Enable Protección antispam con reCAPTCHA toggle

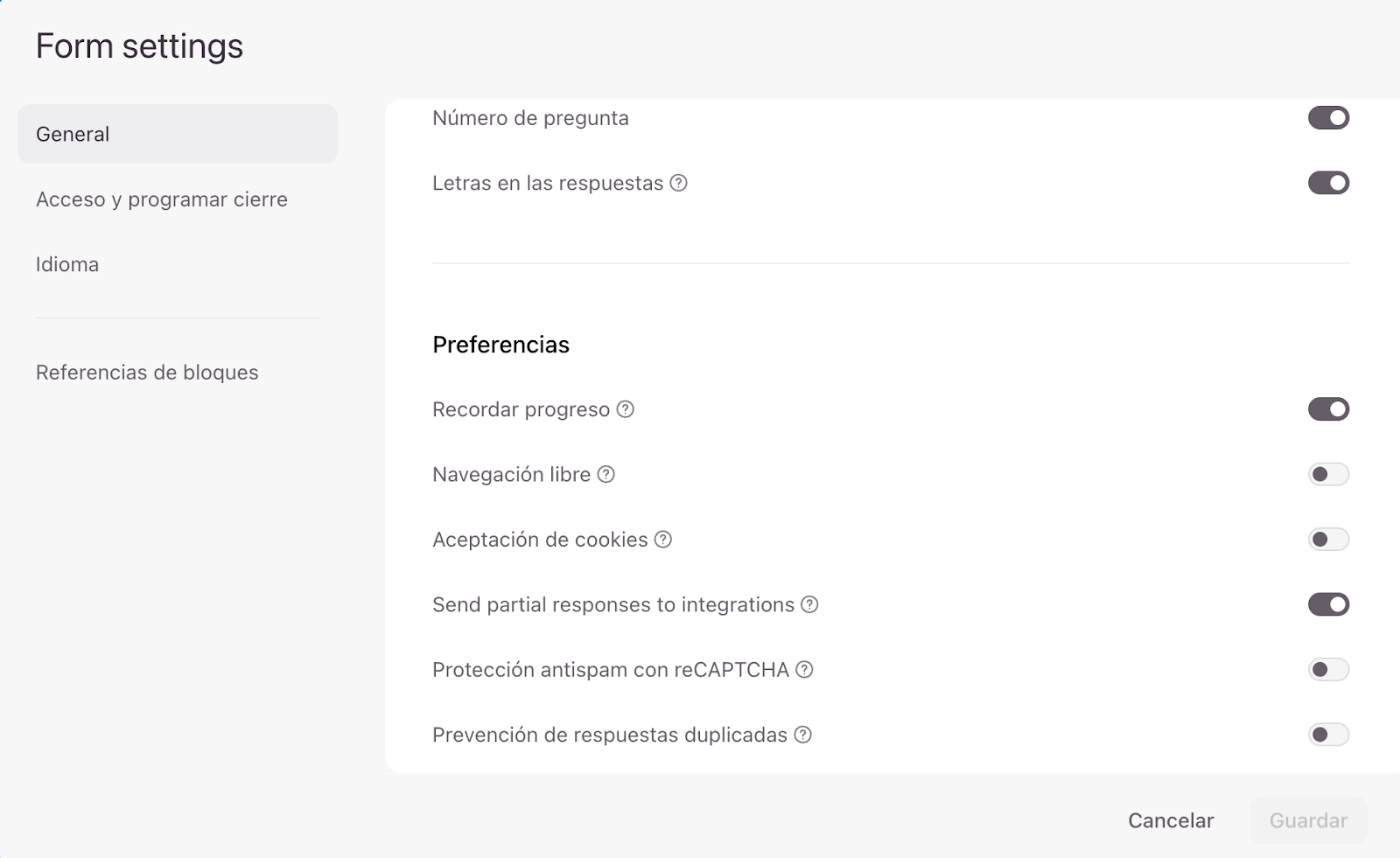coord(1328,670)
